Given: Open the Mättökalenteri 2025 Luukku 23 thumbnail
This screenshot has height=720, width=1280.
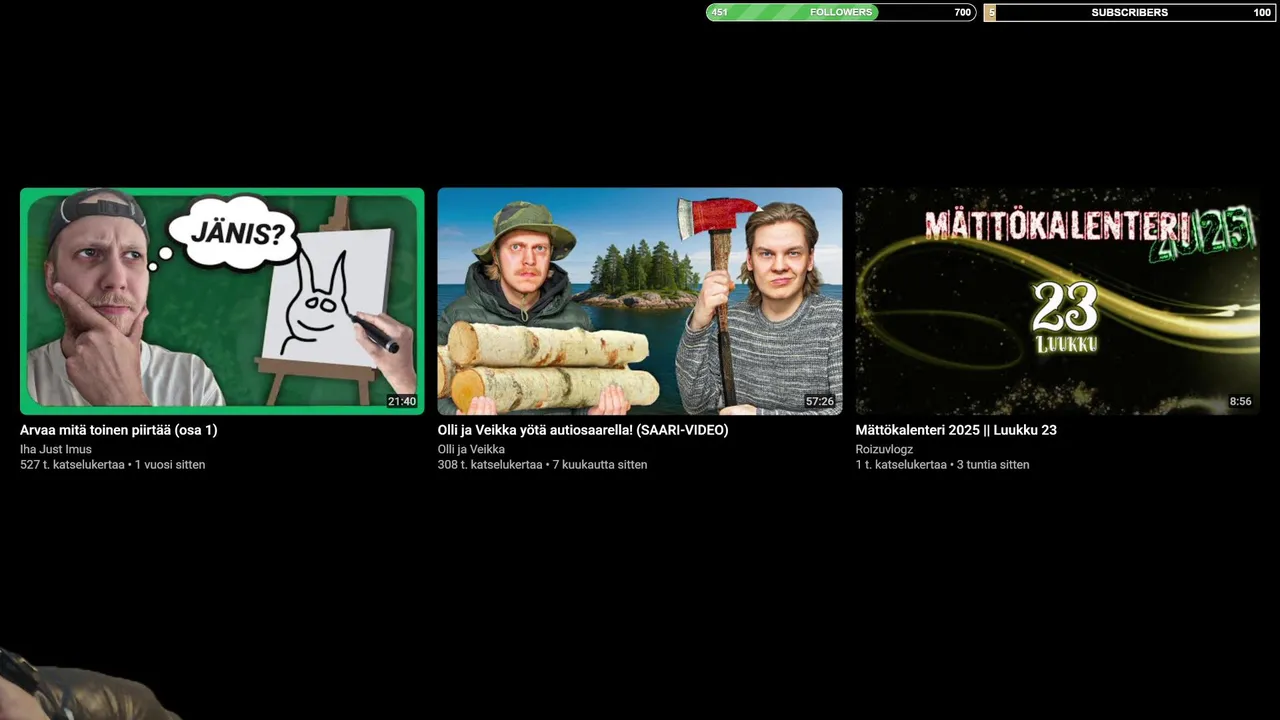Looking at the screenshot, I should click(1058, 301).
